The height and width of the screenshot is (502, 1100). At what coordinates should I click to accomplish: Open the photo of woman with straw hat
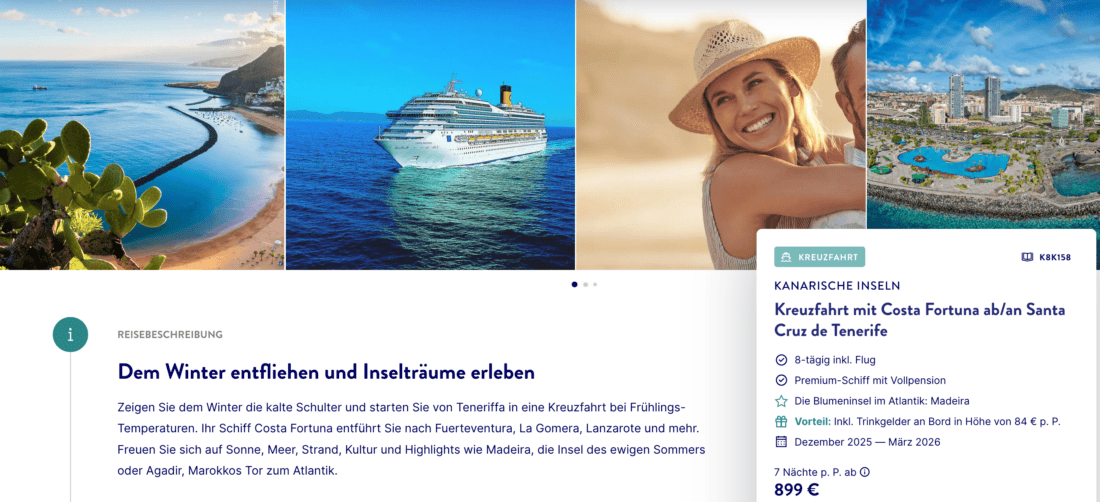[720, 135]
